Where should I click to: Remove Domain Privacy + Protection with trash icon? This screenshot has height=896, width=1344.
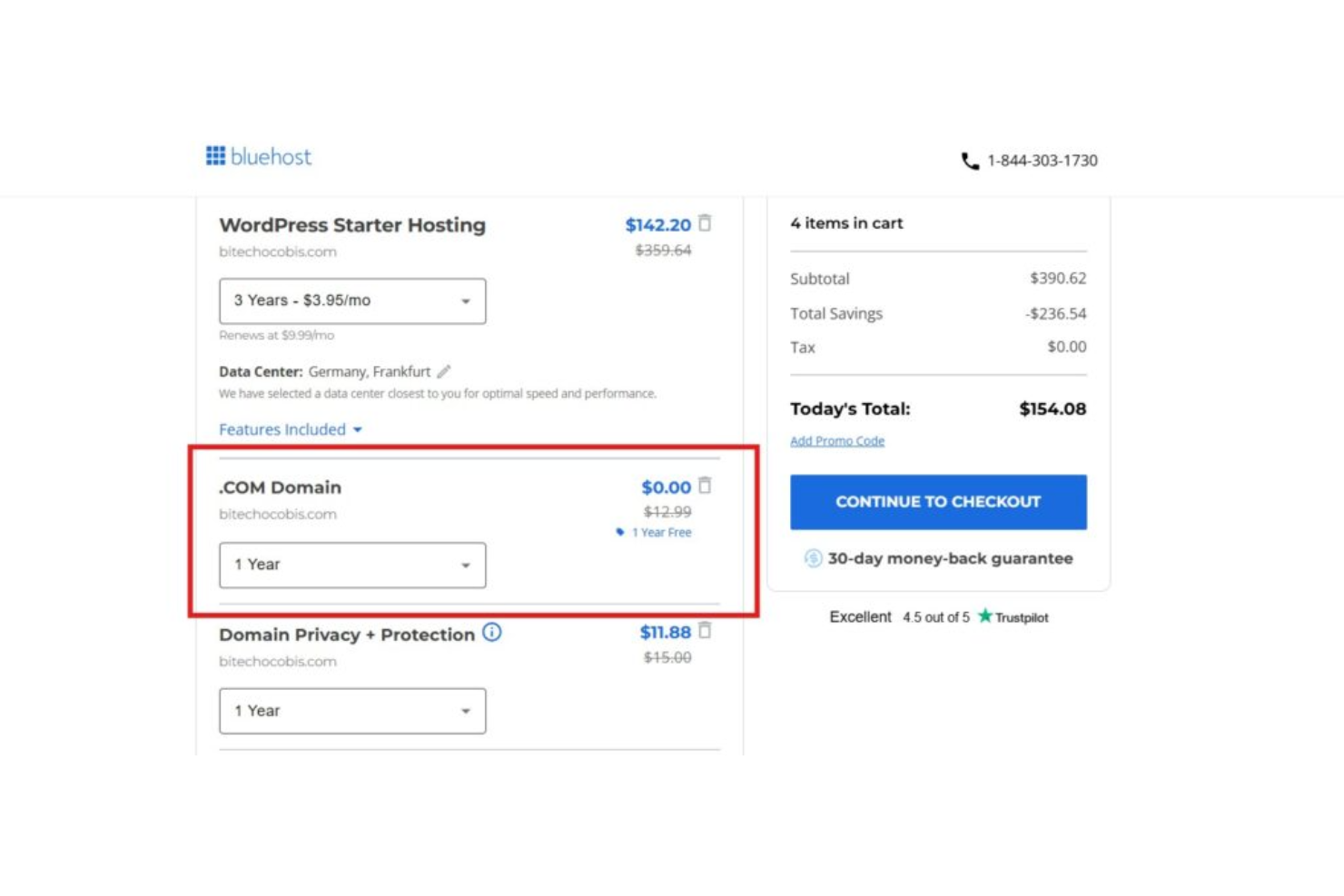click(x=707, y=631)
